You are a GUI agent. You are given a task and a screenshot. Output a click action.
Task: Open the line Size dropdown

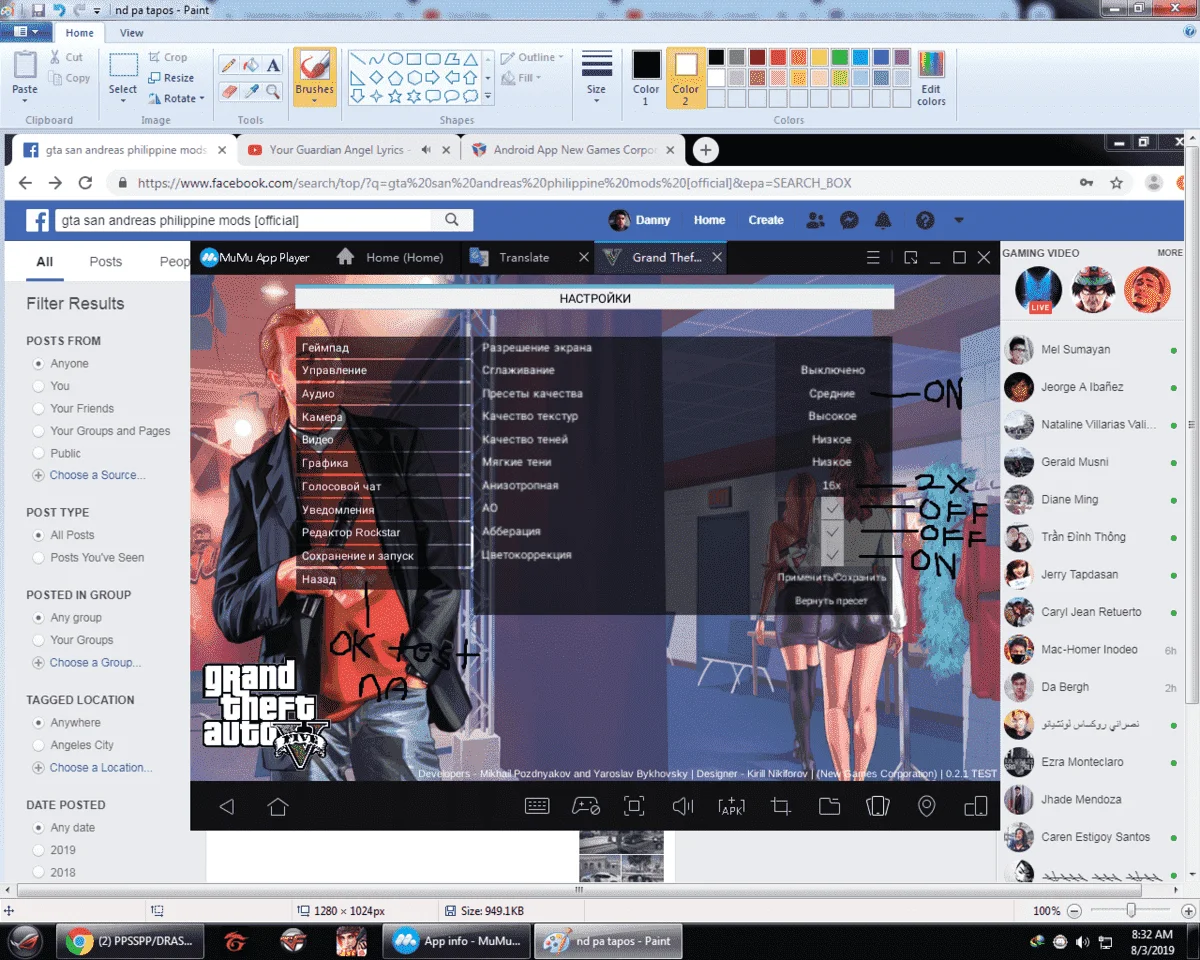[596, 75]
